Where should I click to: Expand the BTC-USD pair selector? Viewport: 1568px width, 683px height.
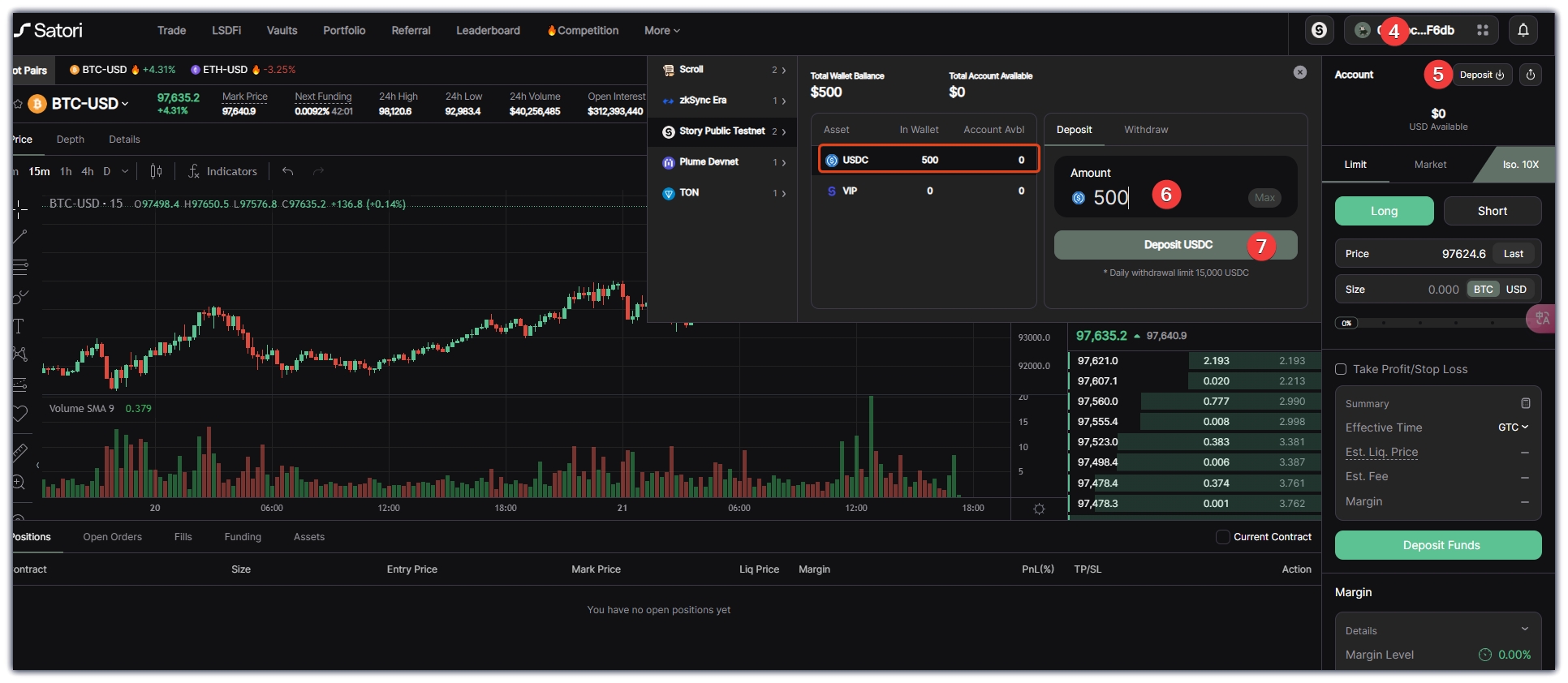tap(89, 104)
